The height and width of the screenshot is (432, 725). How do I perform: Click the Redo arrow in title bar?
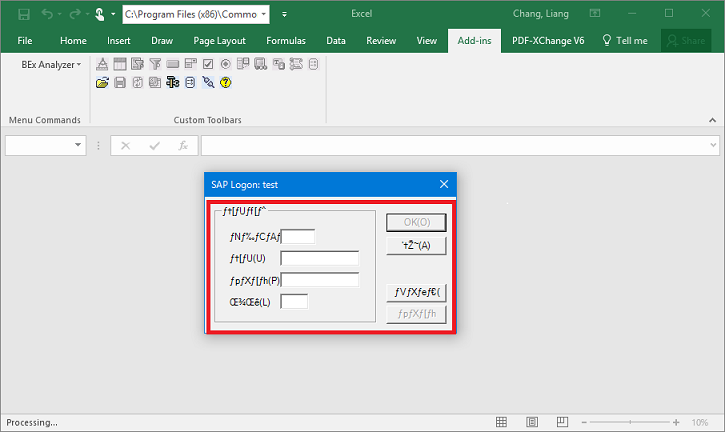(74, 14)
